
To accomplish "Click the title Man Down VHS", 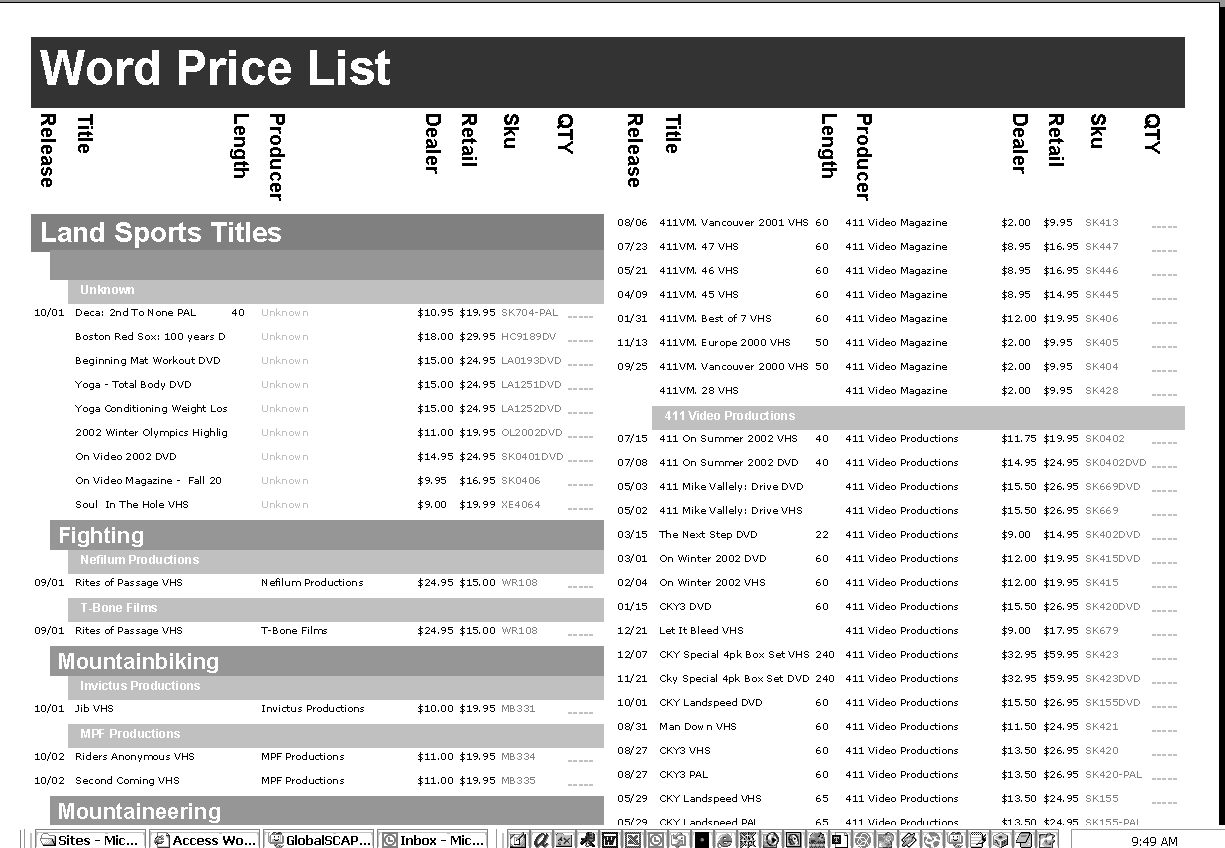I will (698, 727).
